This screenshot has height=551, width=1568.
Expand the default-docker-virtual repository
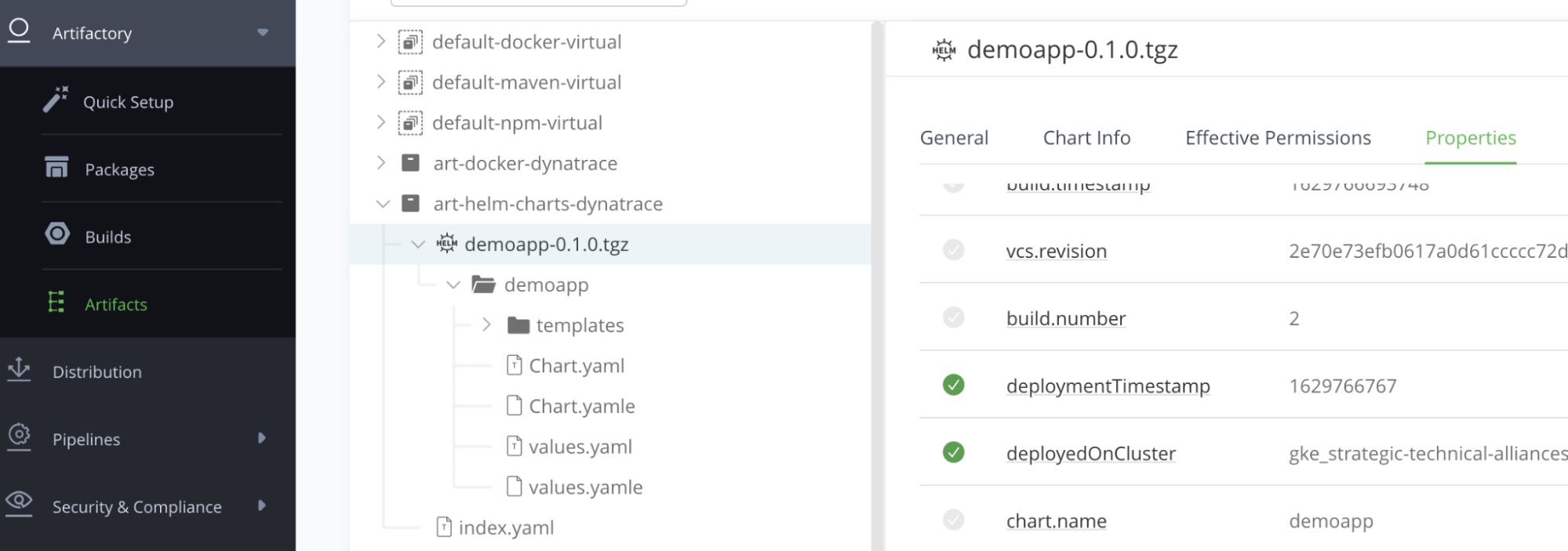coord(381,41)
